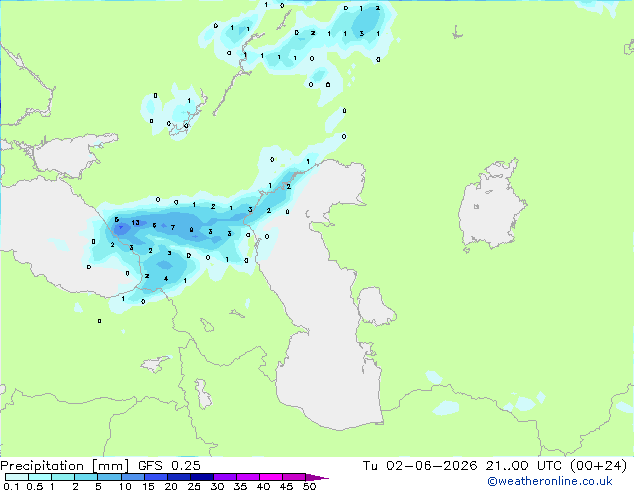Click the '13' precipitation value on the map

135,222
